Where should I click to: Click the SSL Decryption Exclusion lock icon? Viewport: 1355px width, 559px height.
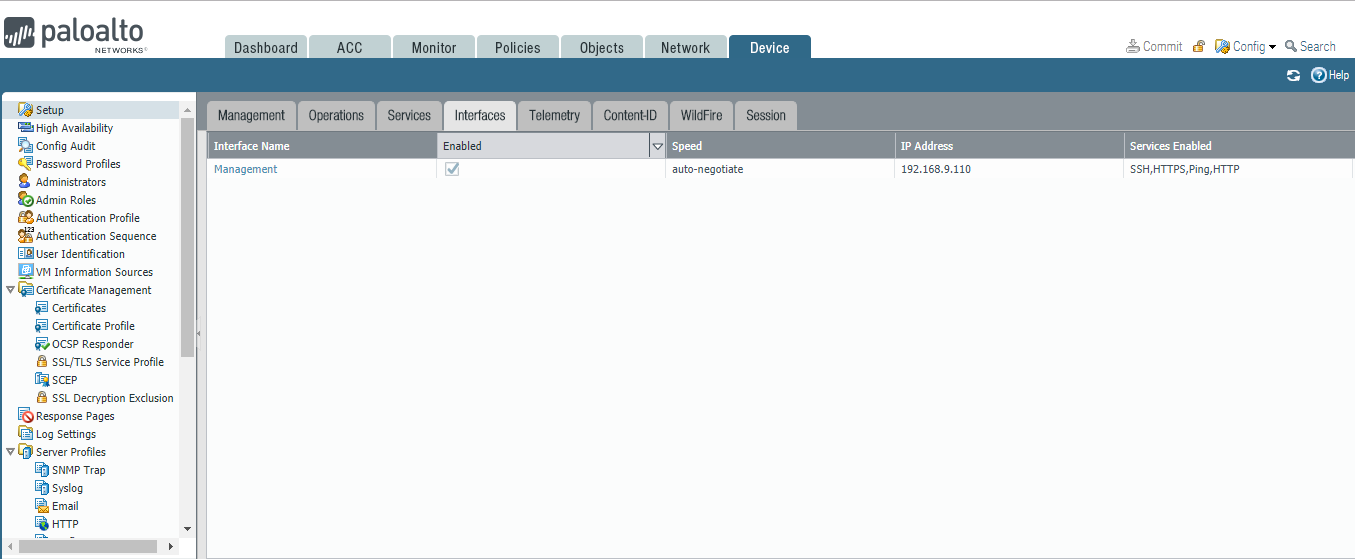[x=42, y=398]
